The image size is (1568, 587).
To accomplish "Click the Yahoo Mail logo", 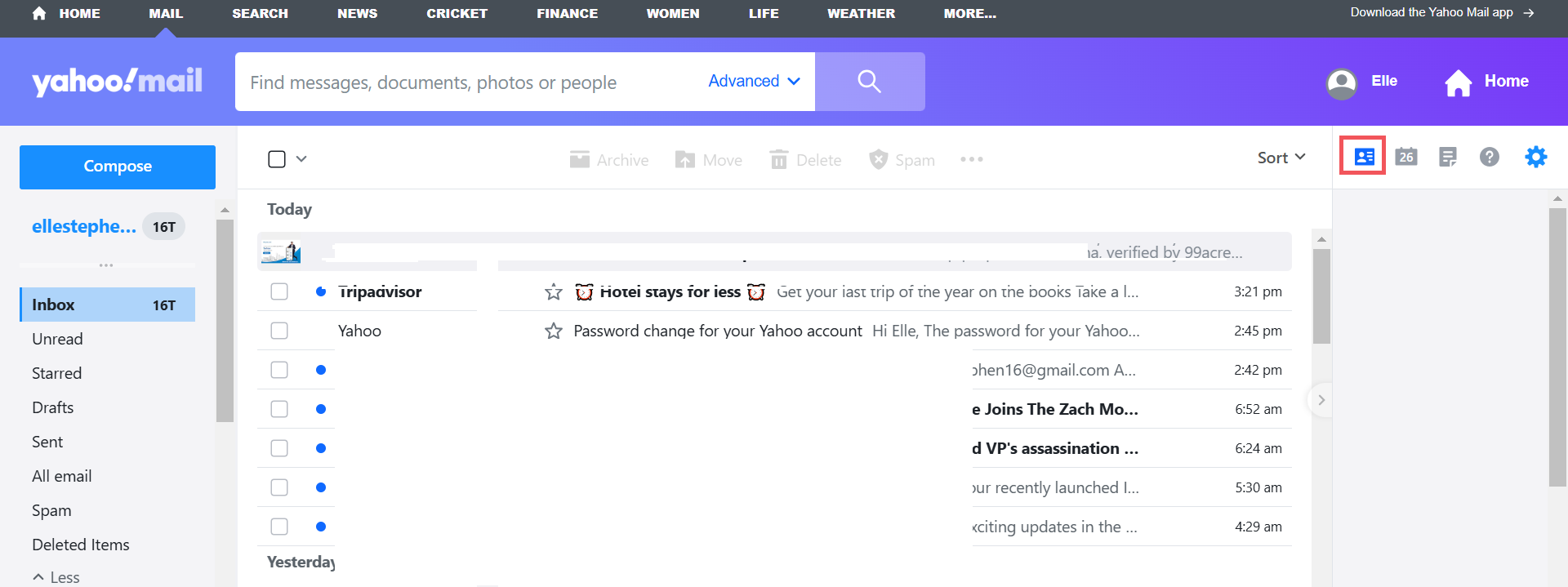I will [x=117, y=81].
